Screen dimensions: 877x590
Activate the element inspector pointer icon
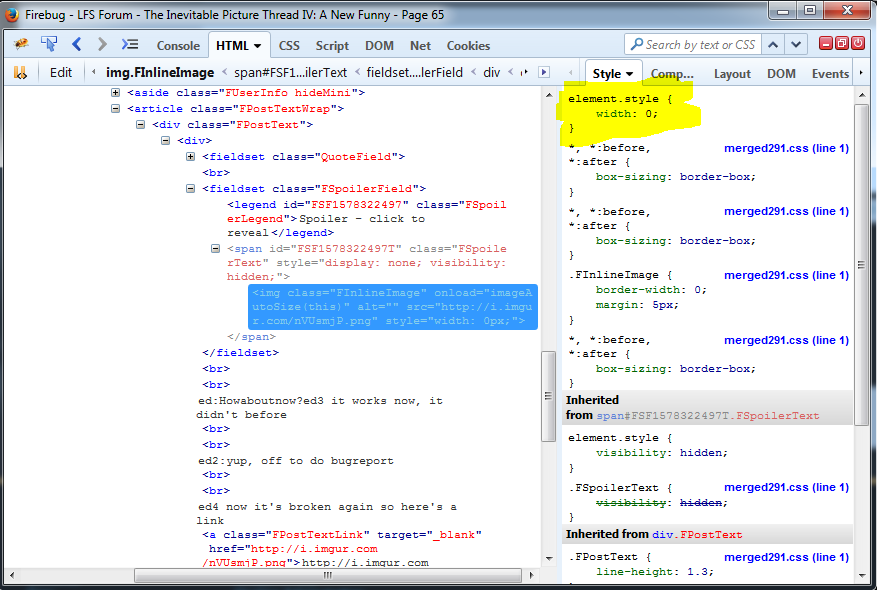click(49, 44)
